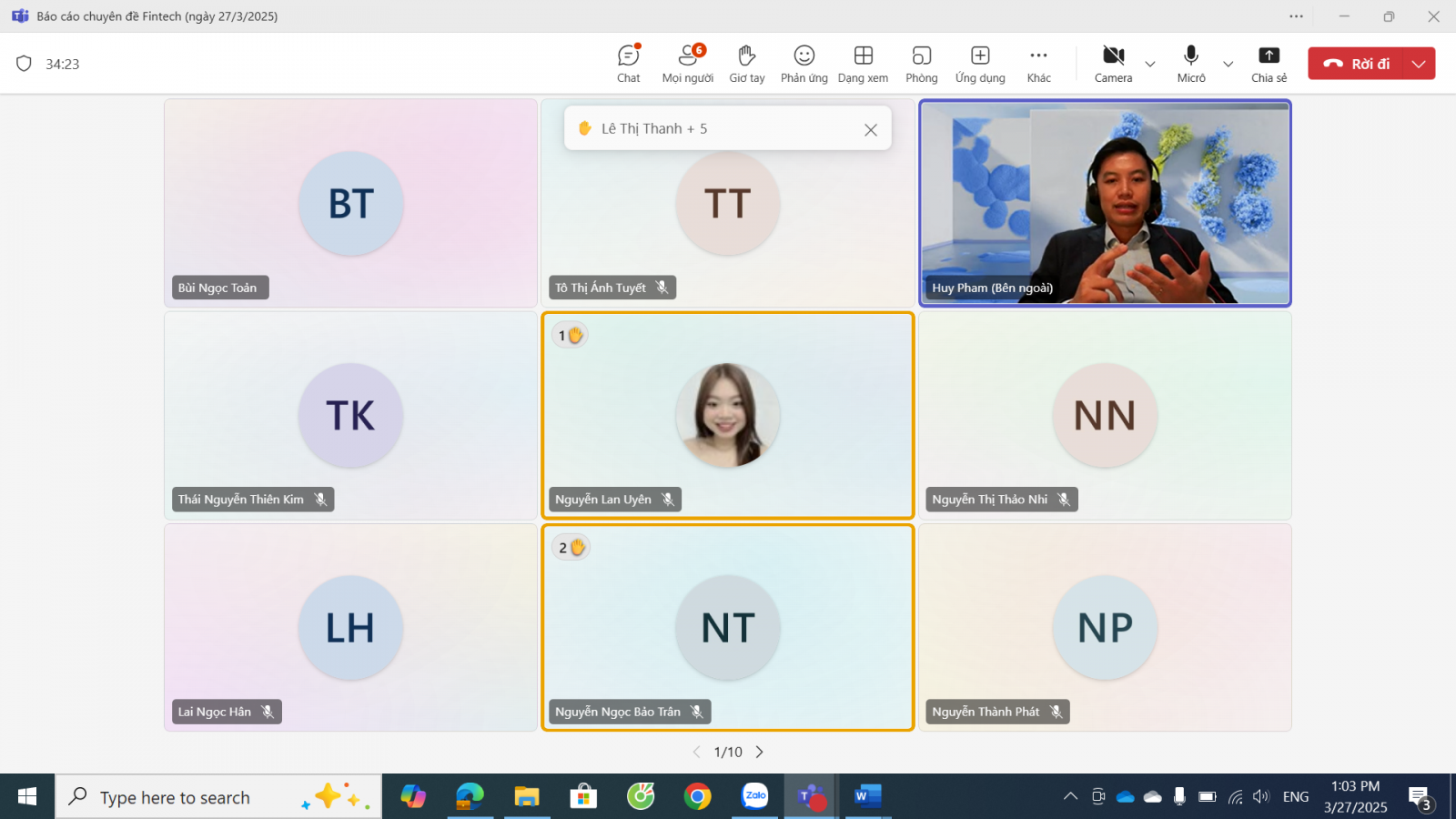The image size is (1456, 819).
Task: Mute the Micrô microphone
Action: (1190, 64)
